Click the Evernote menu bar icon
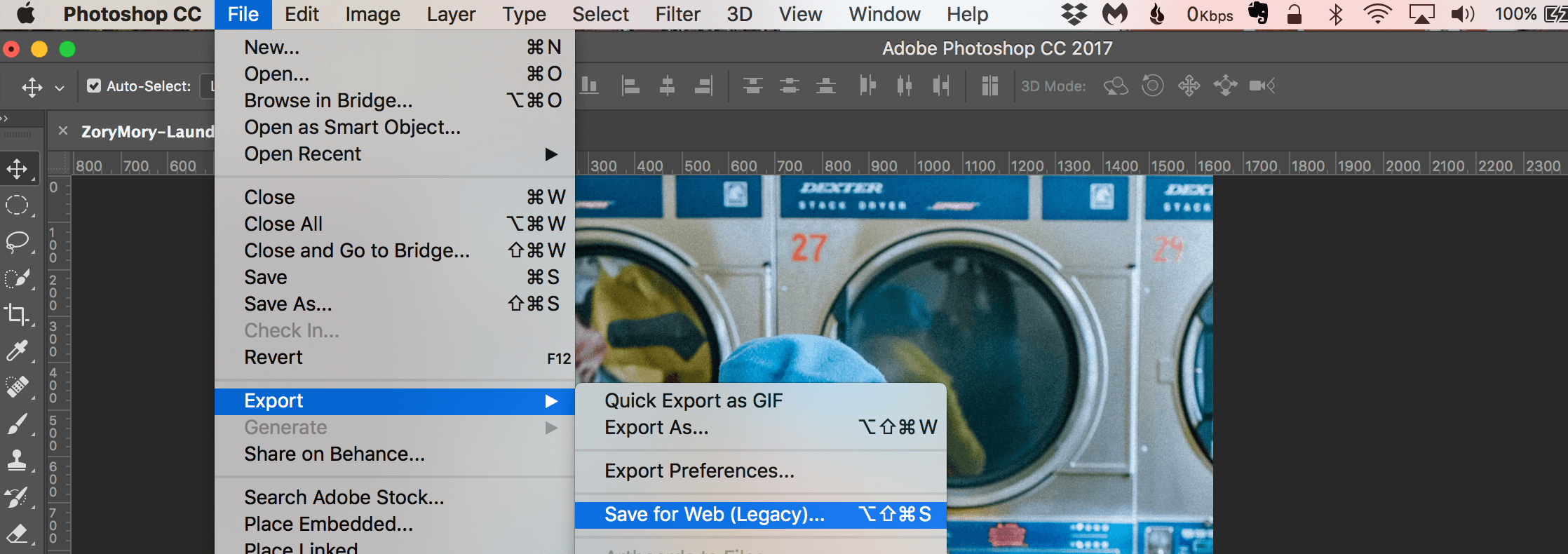This screenshot has height=554, width=1568. [1259, 13]
